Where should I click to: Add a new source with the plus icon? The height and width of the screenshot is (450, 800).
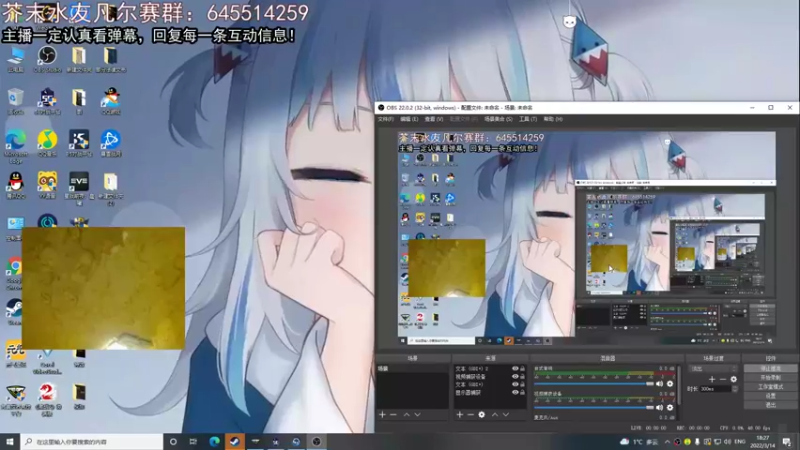[x=459, y=415]
